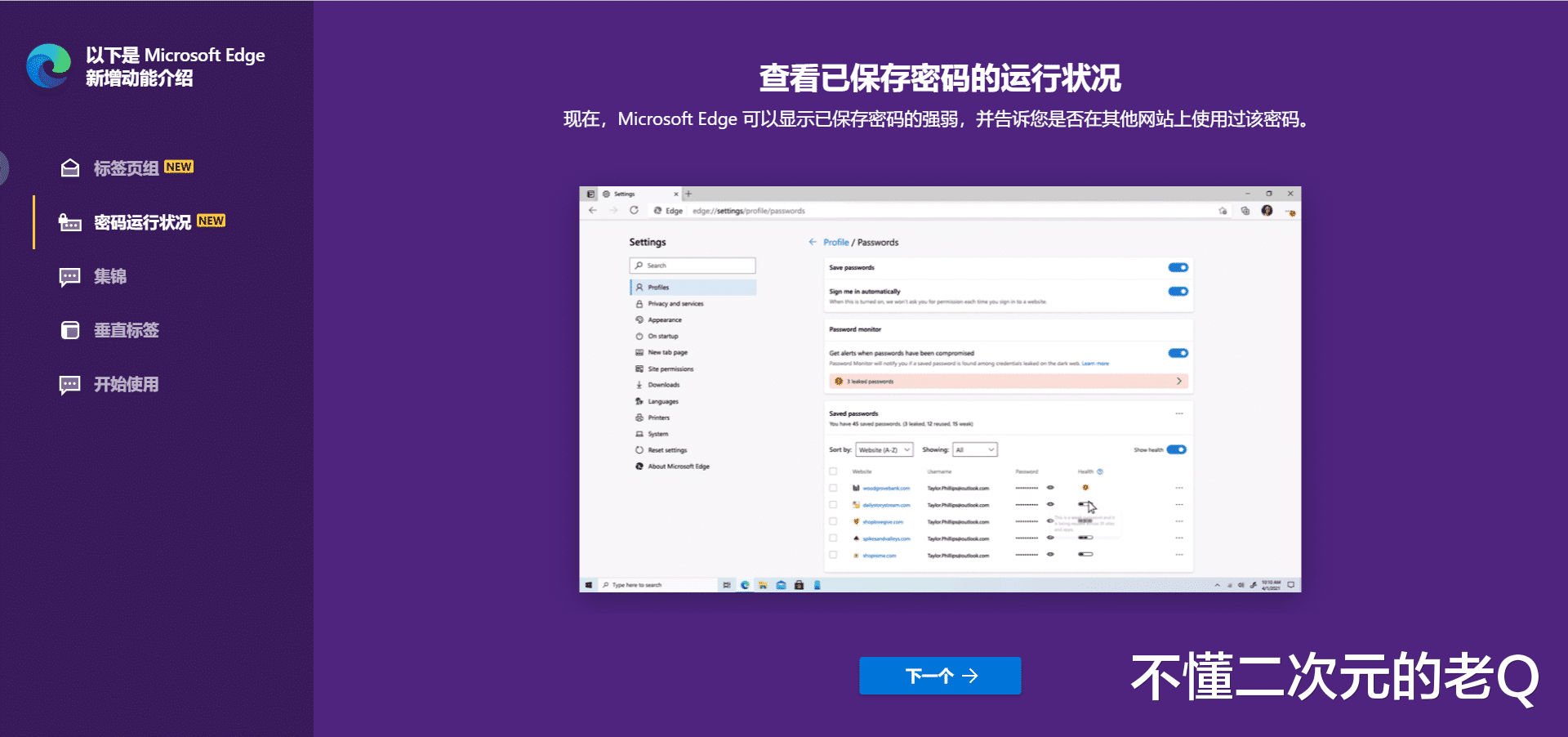1568x737 pixels.
Task: Select the 密码运行状况 sidebar item
Action: [x=142, y=222]
